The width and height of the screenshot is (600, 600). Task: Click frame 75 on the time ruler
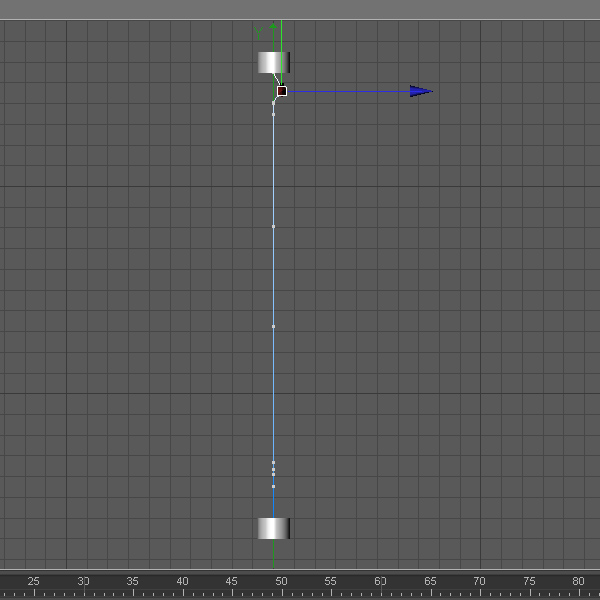529,582
